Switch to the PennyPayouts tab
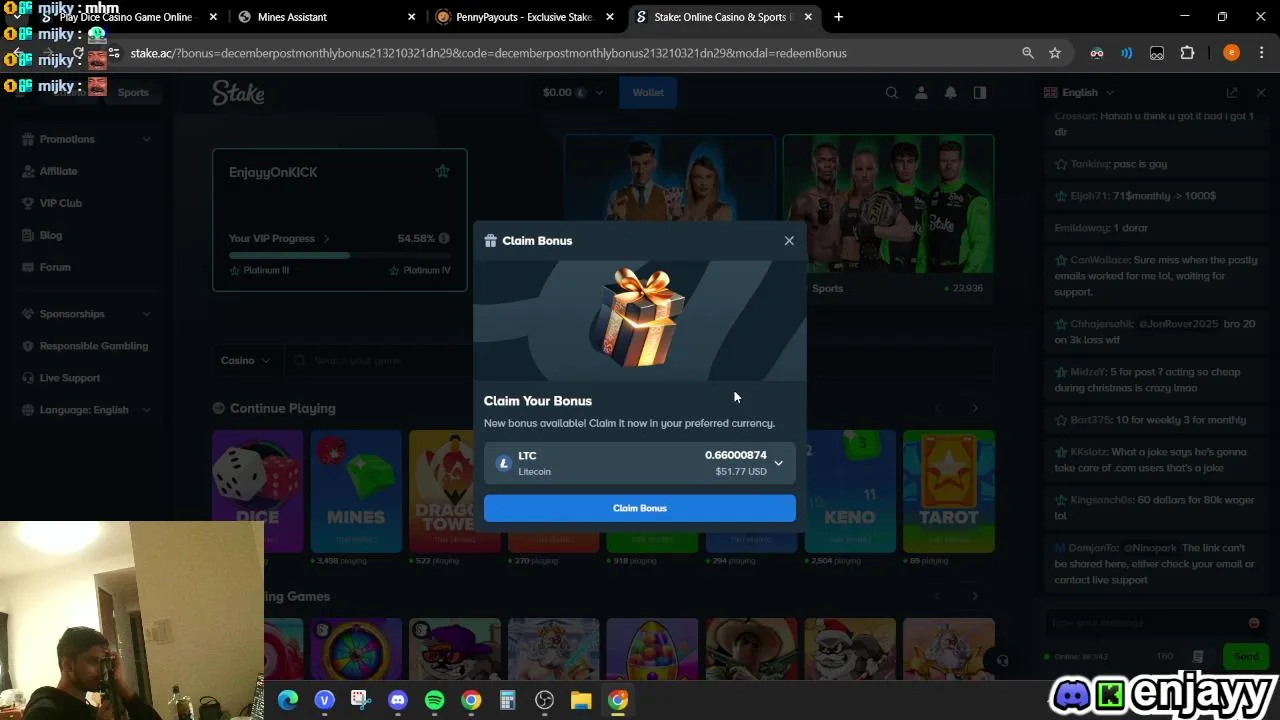 [522, 17]
